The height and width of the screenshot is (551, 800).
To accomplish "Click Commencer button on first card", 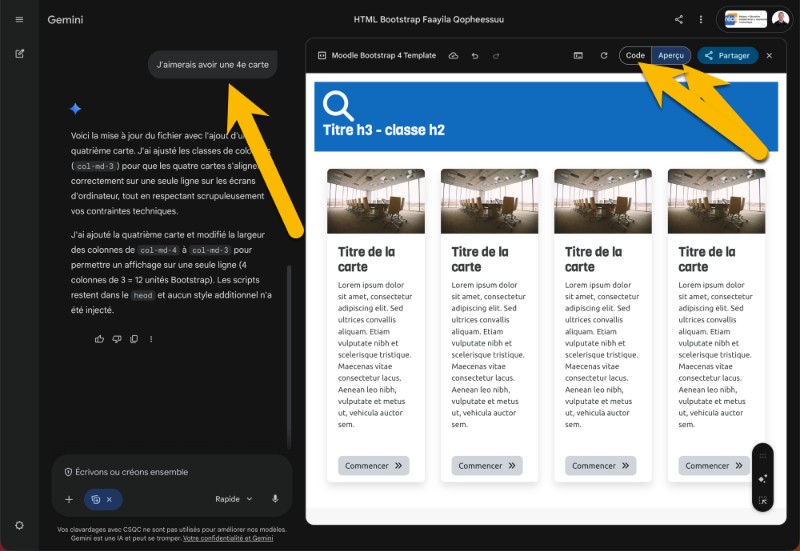I will [x=373, y=466].
